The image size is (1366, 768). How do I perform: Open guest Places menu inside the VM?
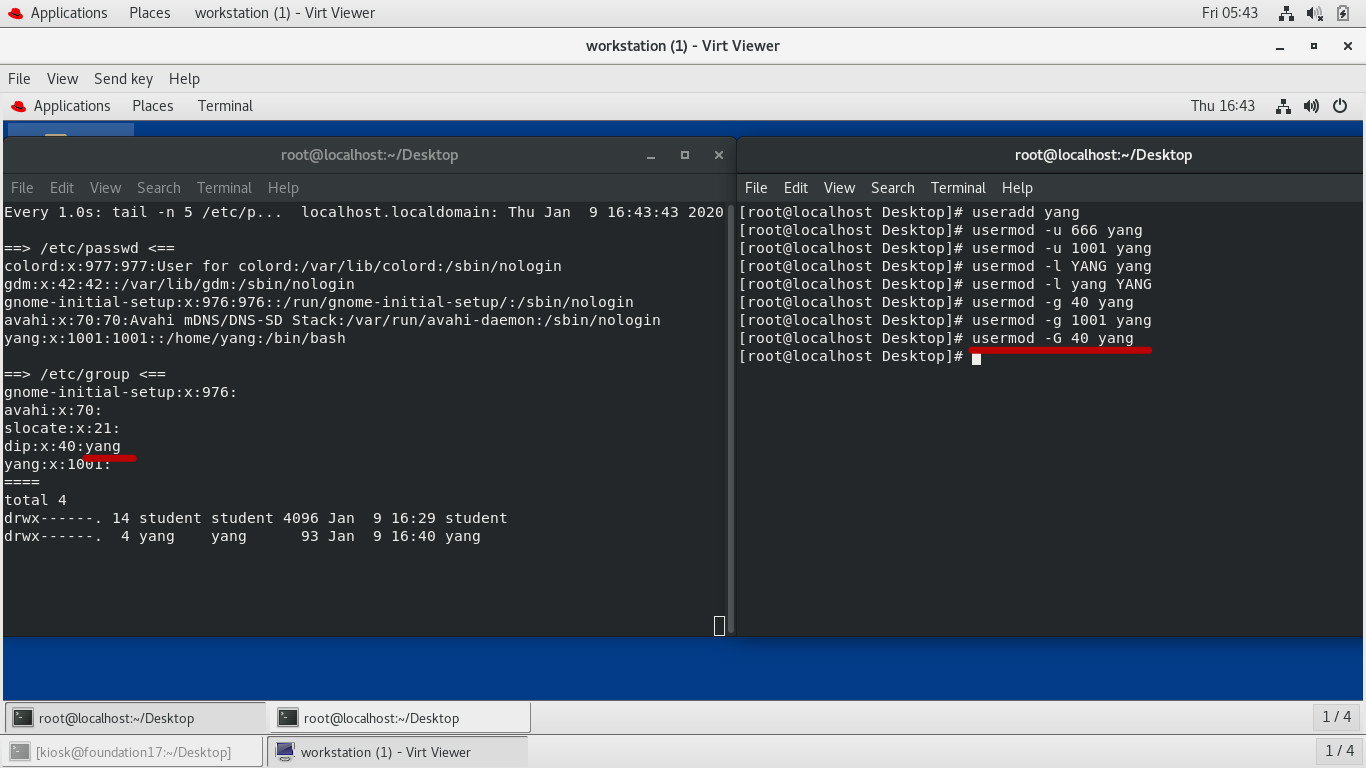(153, 106)
